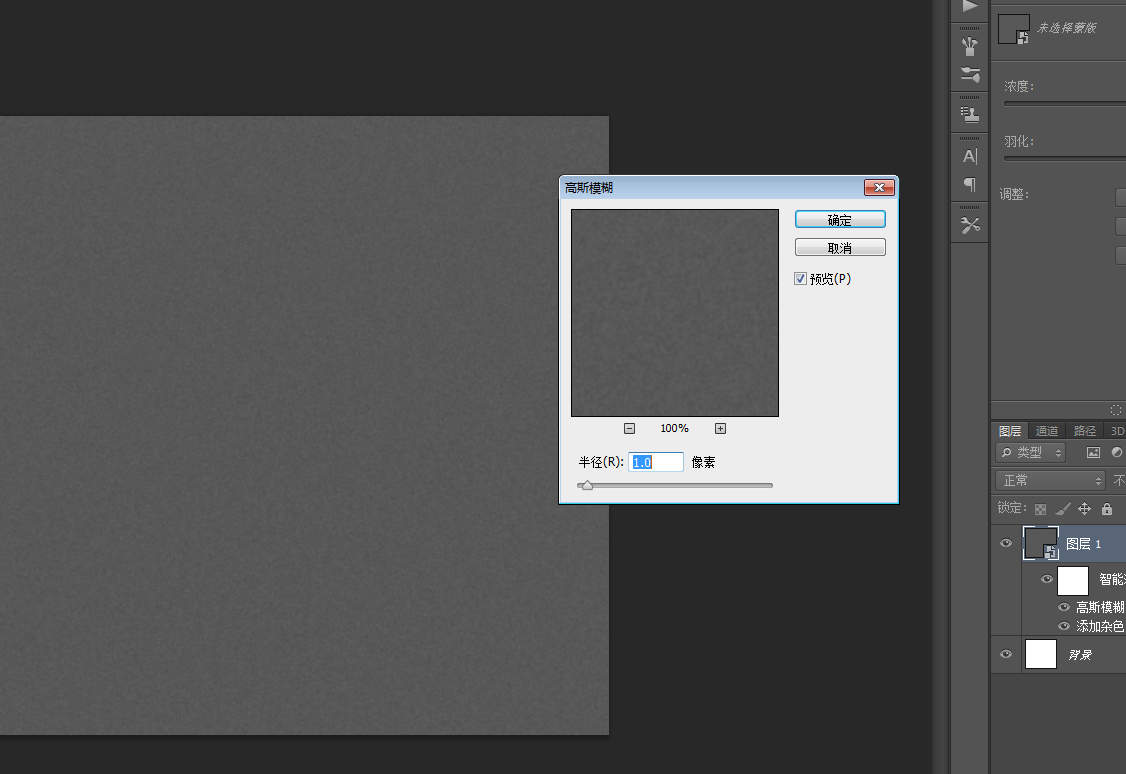
Task: Select the 背景 layer thumbnail
Action: click(1041, 654)
